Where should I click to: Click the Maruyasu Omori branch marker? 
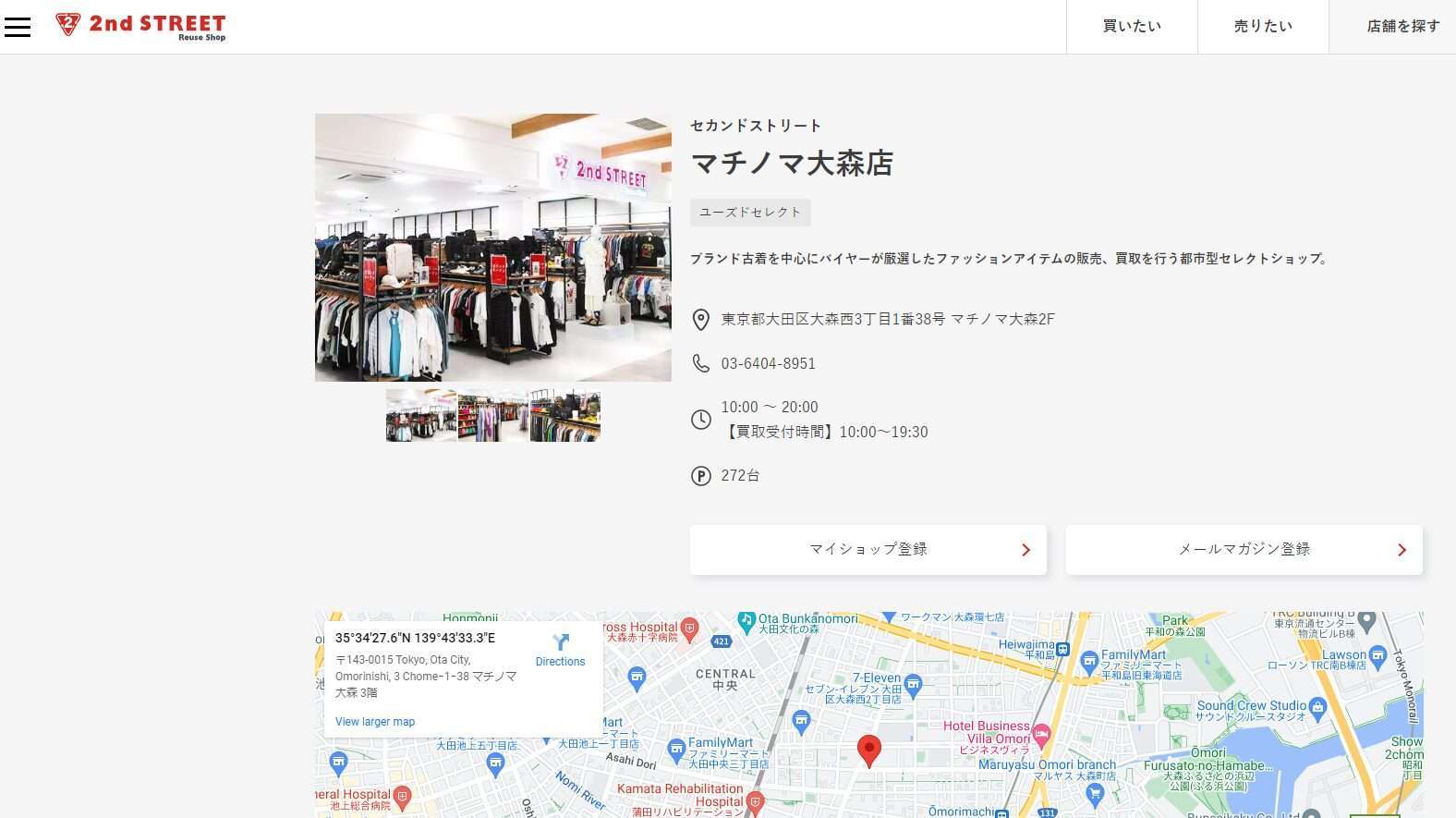(x=1096, y=793)
